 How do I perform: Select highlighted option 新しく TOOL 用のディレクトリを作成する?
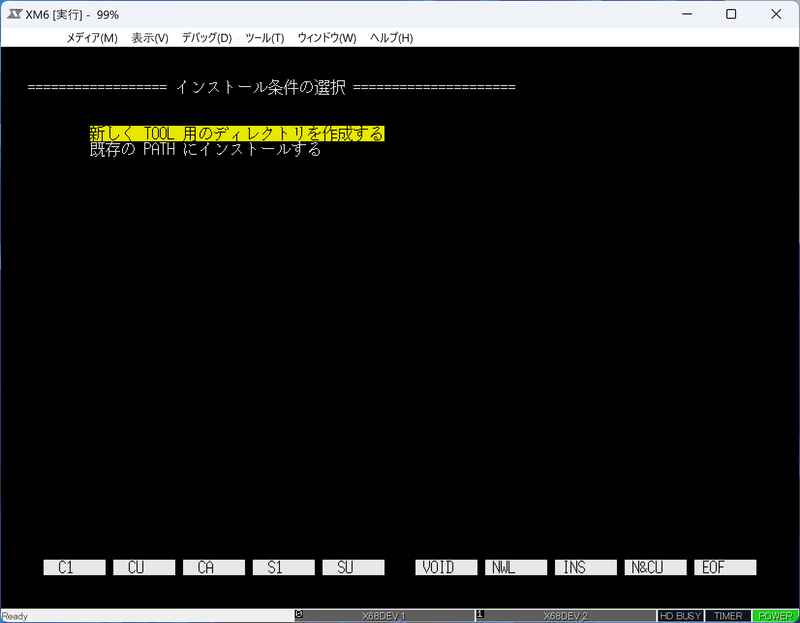pyautogui.click(x=237, y=134)
